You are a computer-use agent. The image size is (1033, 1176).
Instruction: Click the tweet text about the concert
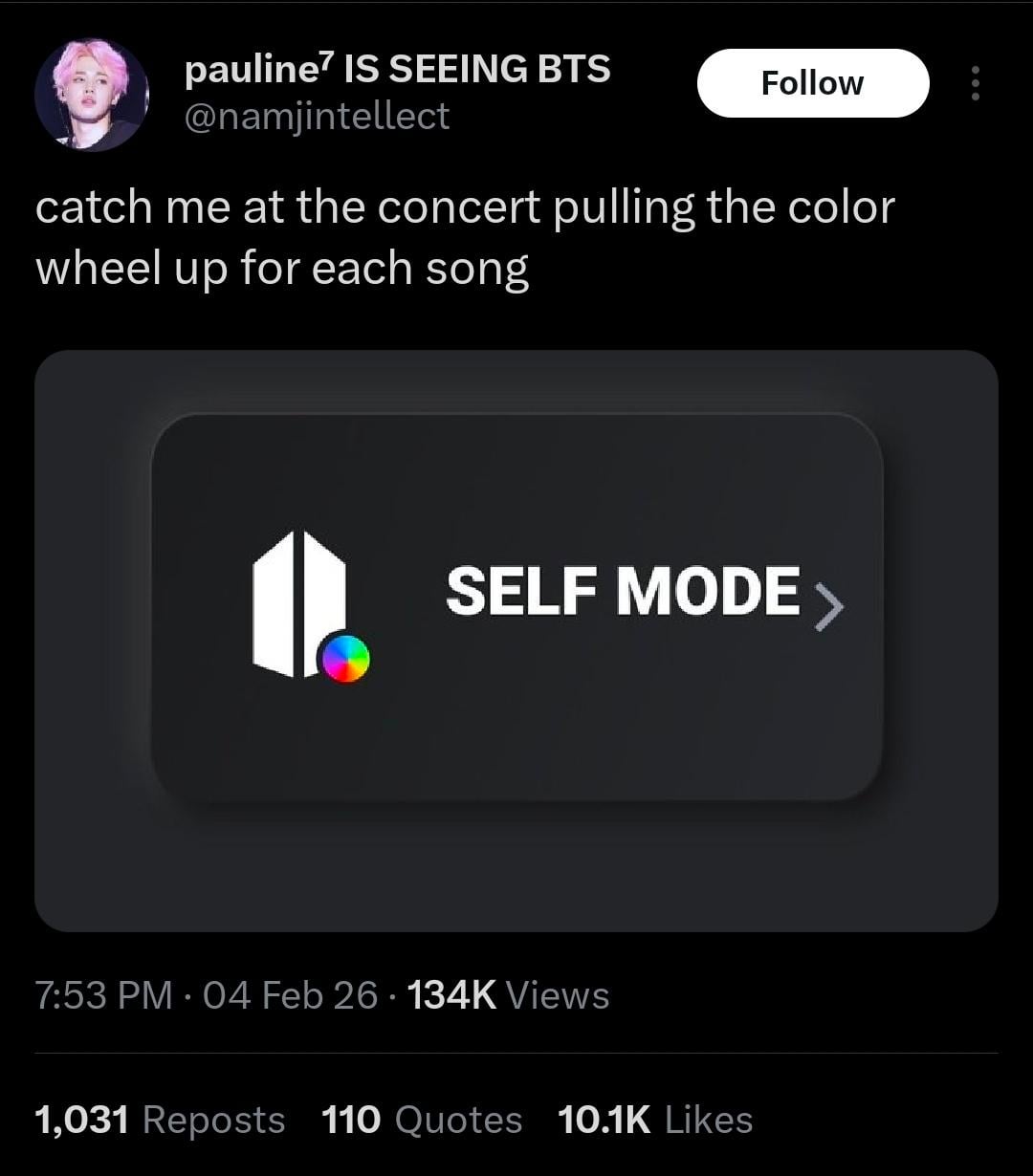(x=465, y=238)
